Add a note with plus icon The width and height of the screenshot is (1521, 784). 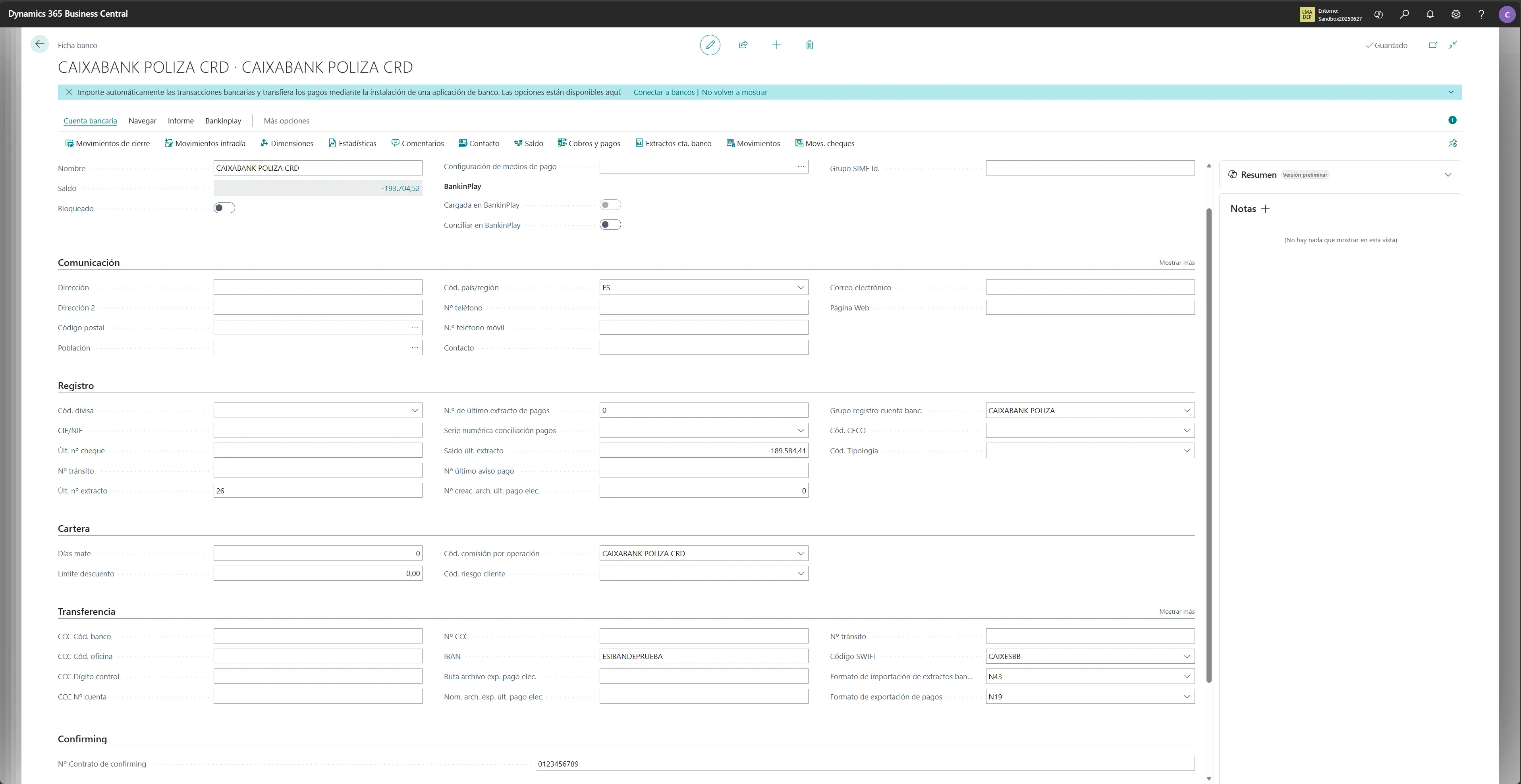pos(1265,209)
